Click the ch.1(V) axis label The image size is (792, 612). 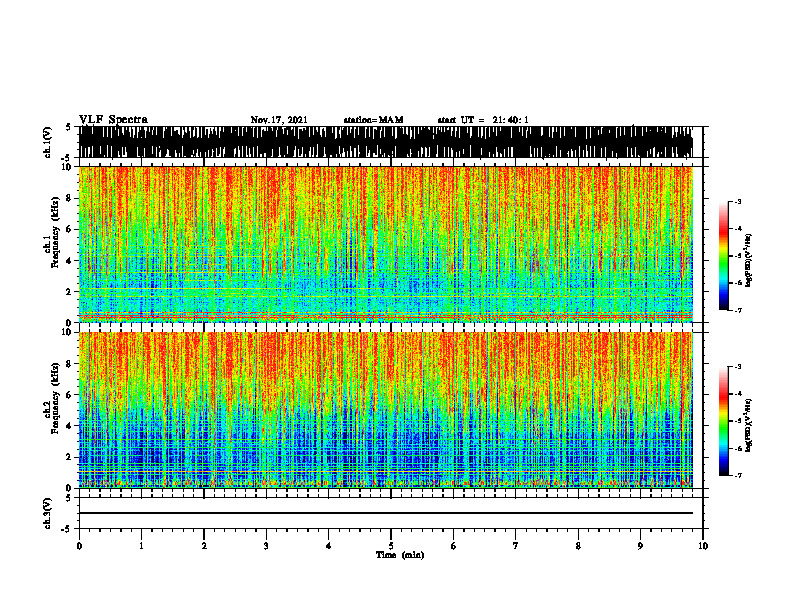pos(48,142)
